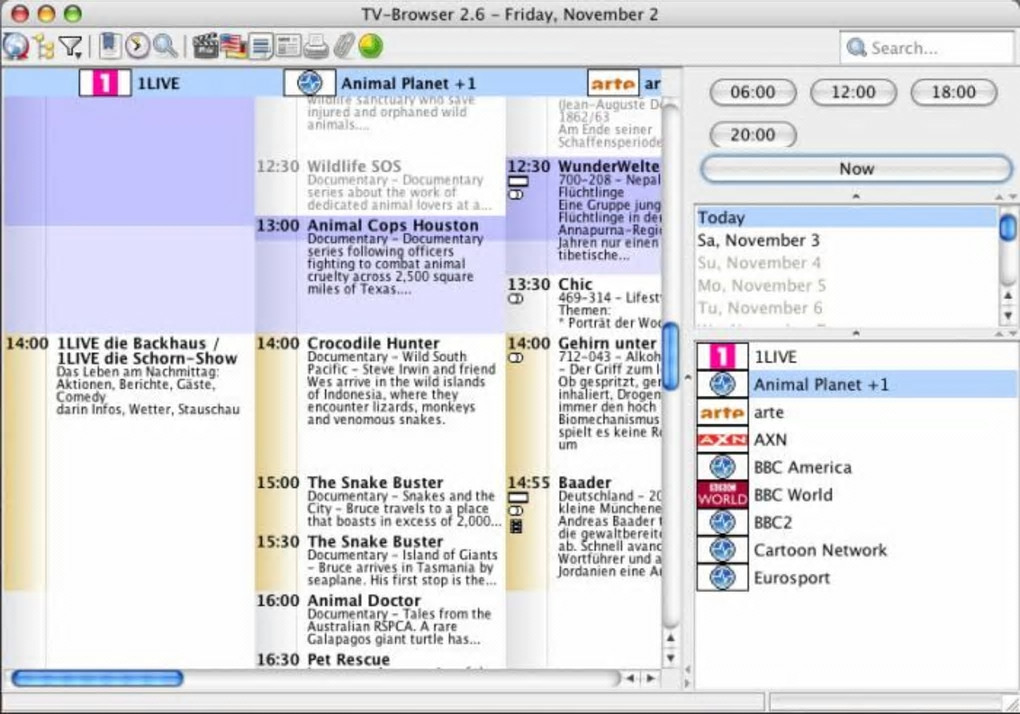1020x714 pixels.
Task: Click the 1LIVE column header
Action: (x=129, y=83)
